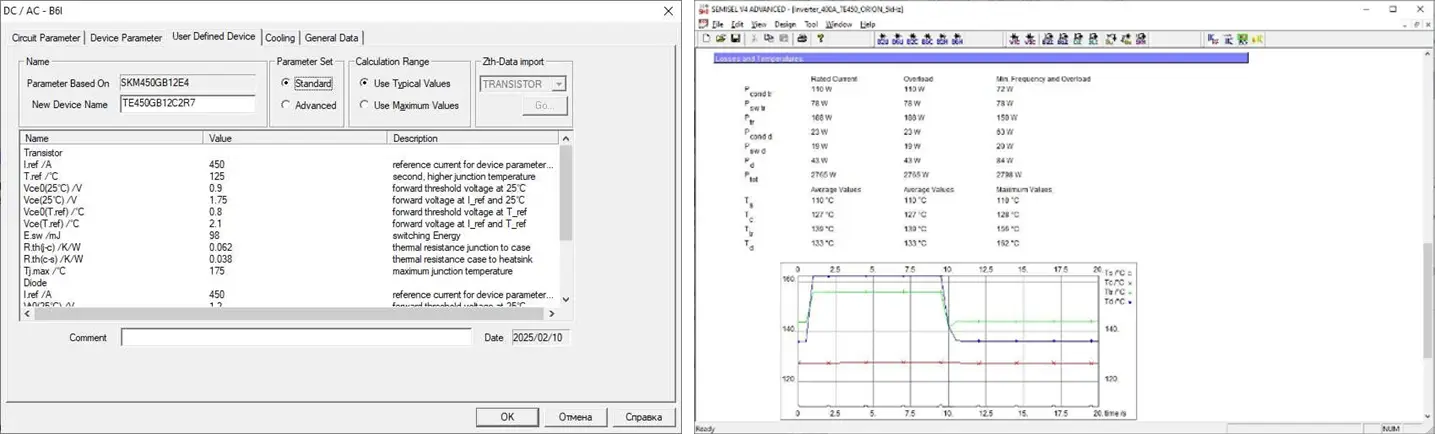The height and width of the screenshot is (434, 1435).
Task: Click the Open file folder icon
Action: click(720, 39)
